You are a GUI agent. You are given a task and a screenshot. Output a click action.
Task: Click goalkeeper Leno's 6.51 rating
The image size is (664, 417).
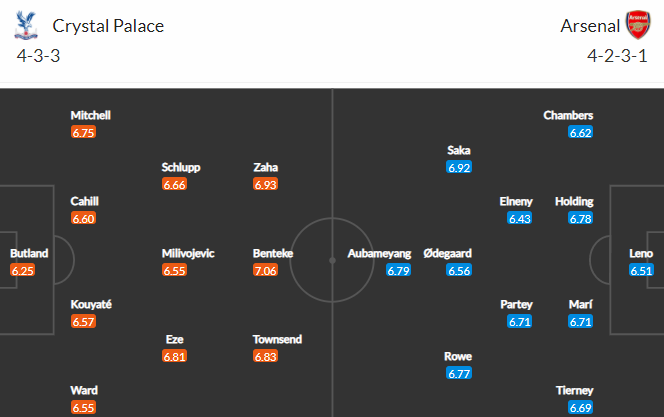(x=641, y=270)
